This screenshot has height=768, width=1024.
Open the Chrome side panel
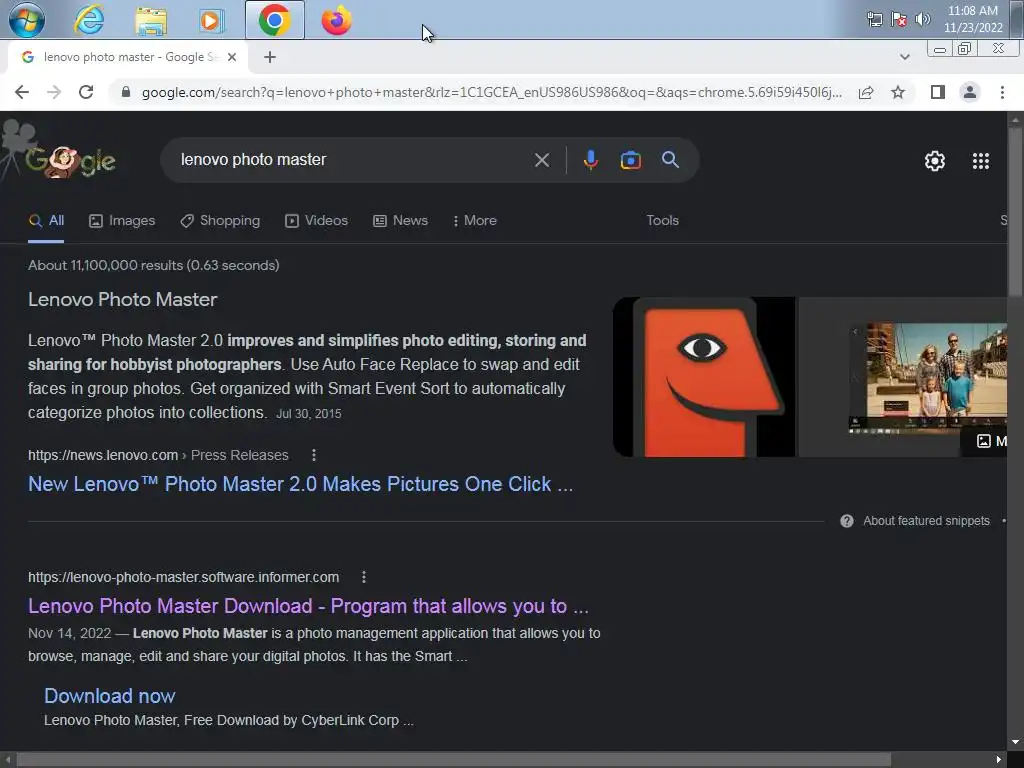click(938, 92)
